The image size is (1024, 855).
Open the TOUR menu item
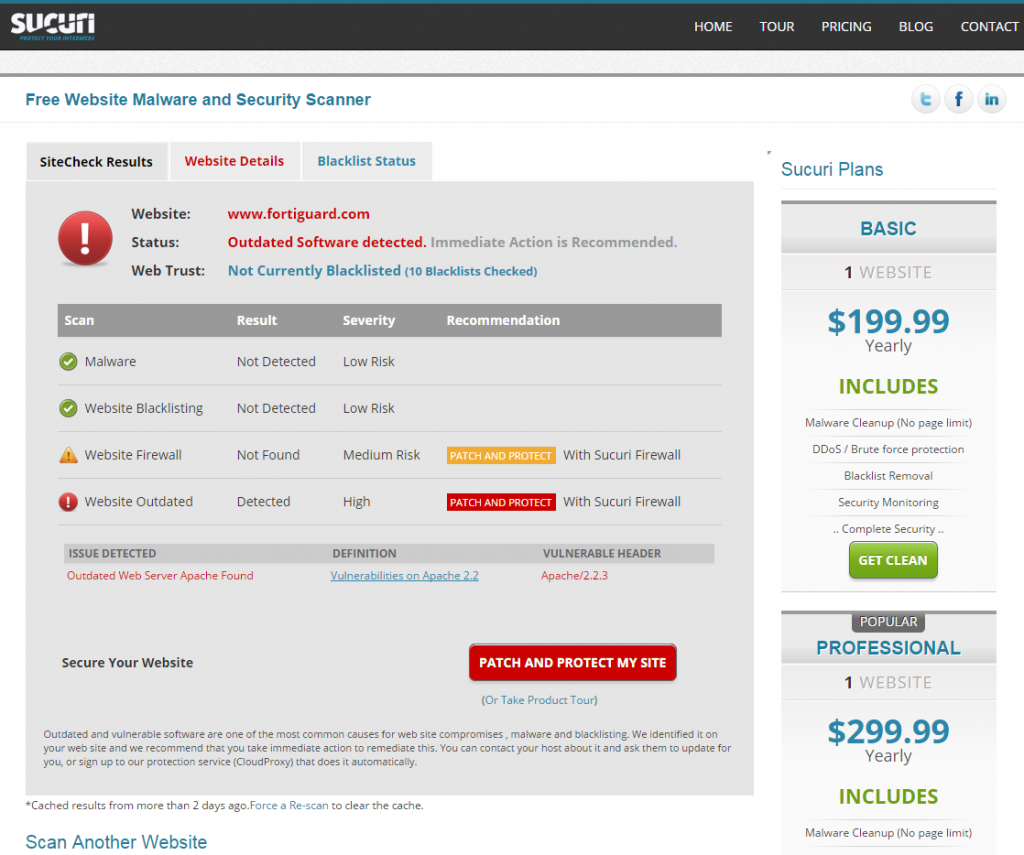point(777,27)
